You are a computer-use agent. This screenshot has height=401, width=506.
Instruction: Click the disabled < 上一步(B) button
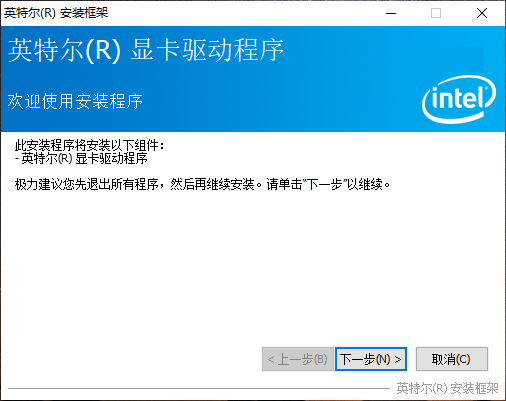point(297,359)
